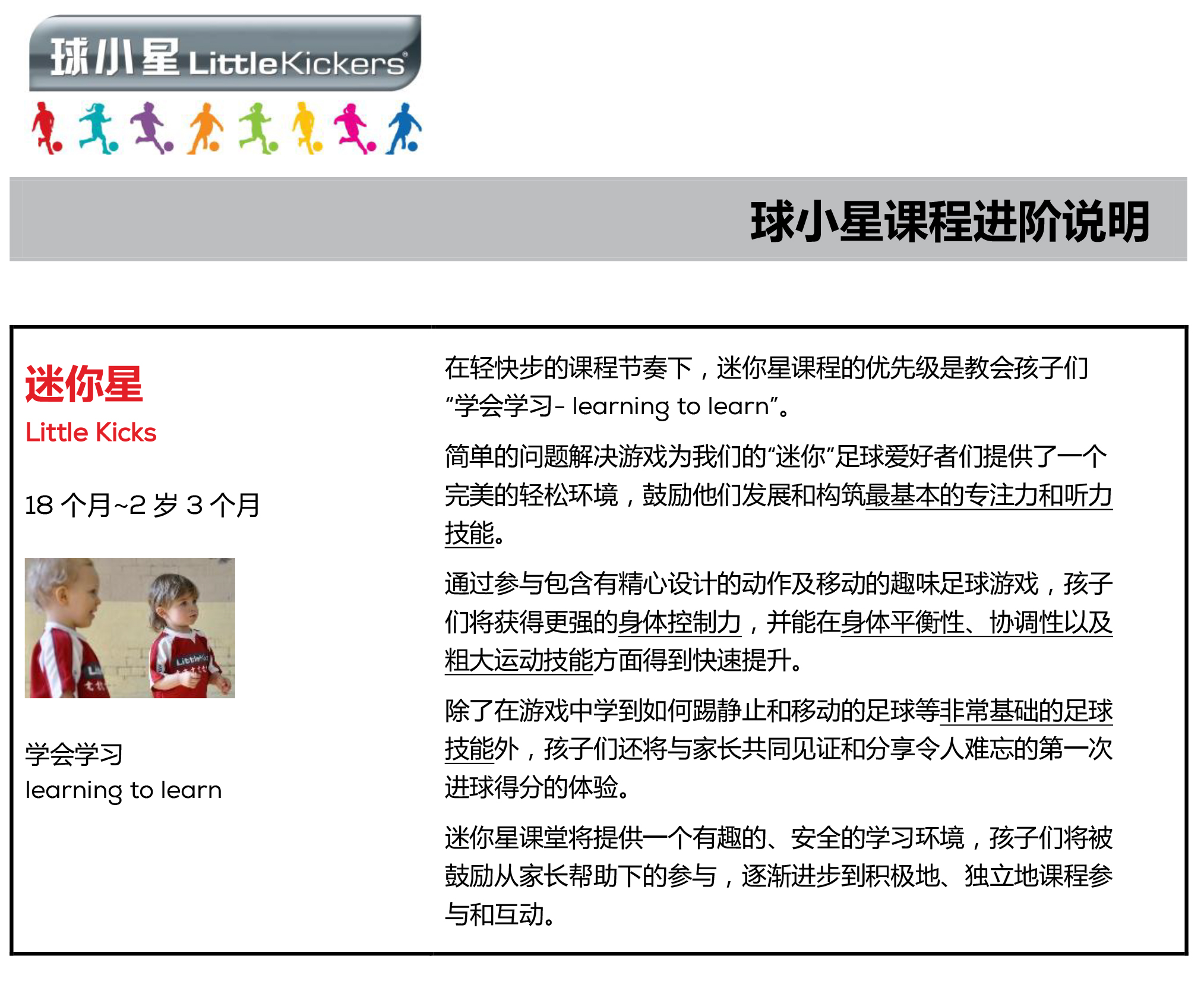Click the red title 迷你星
The width and height of the screenshot is (1204, 997).
(x=84, y=384)
